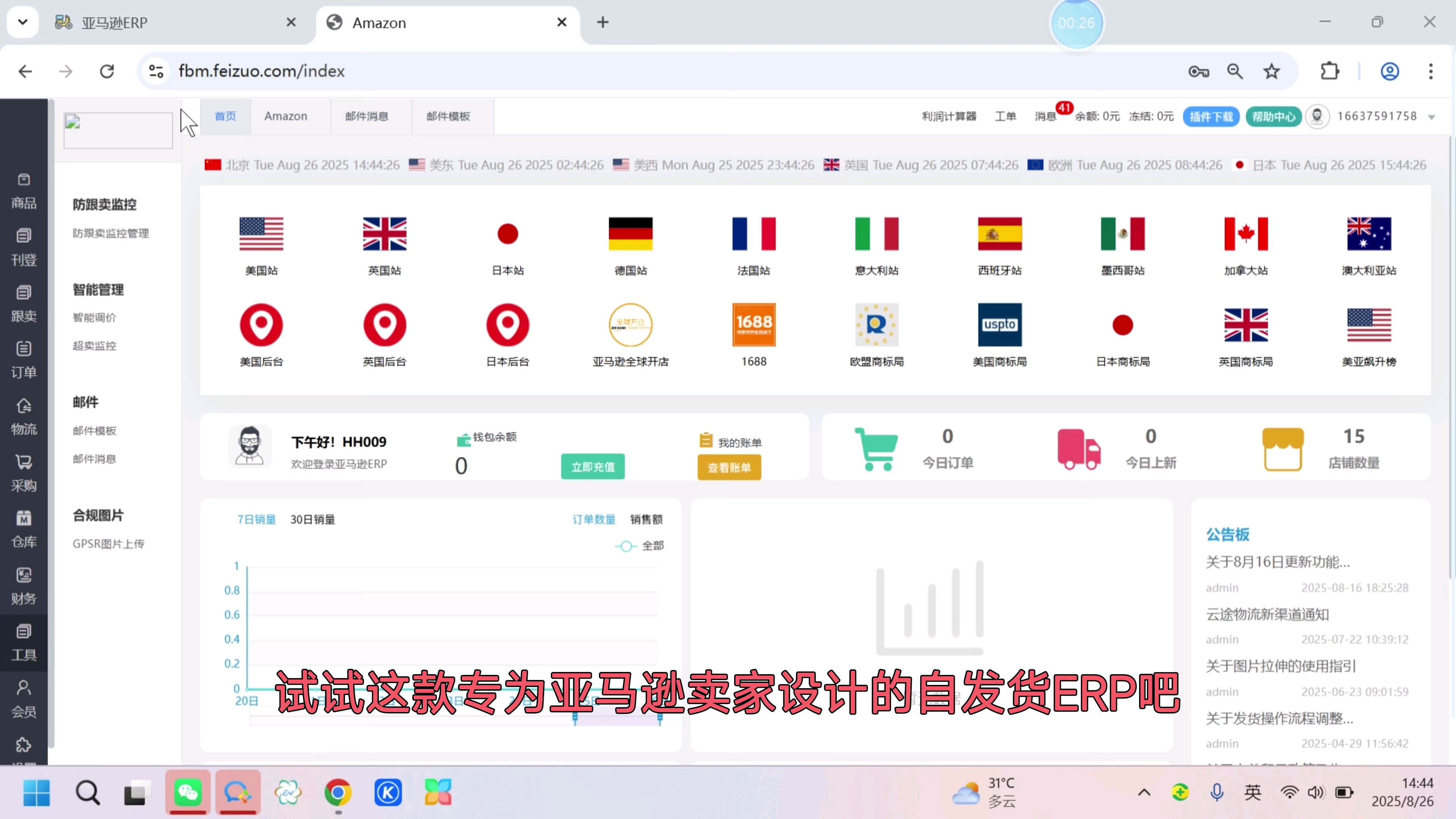Viewport: 1456px width, 819px height.
Task: Bookmark this page with the star icon
Action: [x=1271, y=71]
